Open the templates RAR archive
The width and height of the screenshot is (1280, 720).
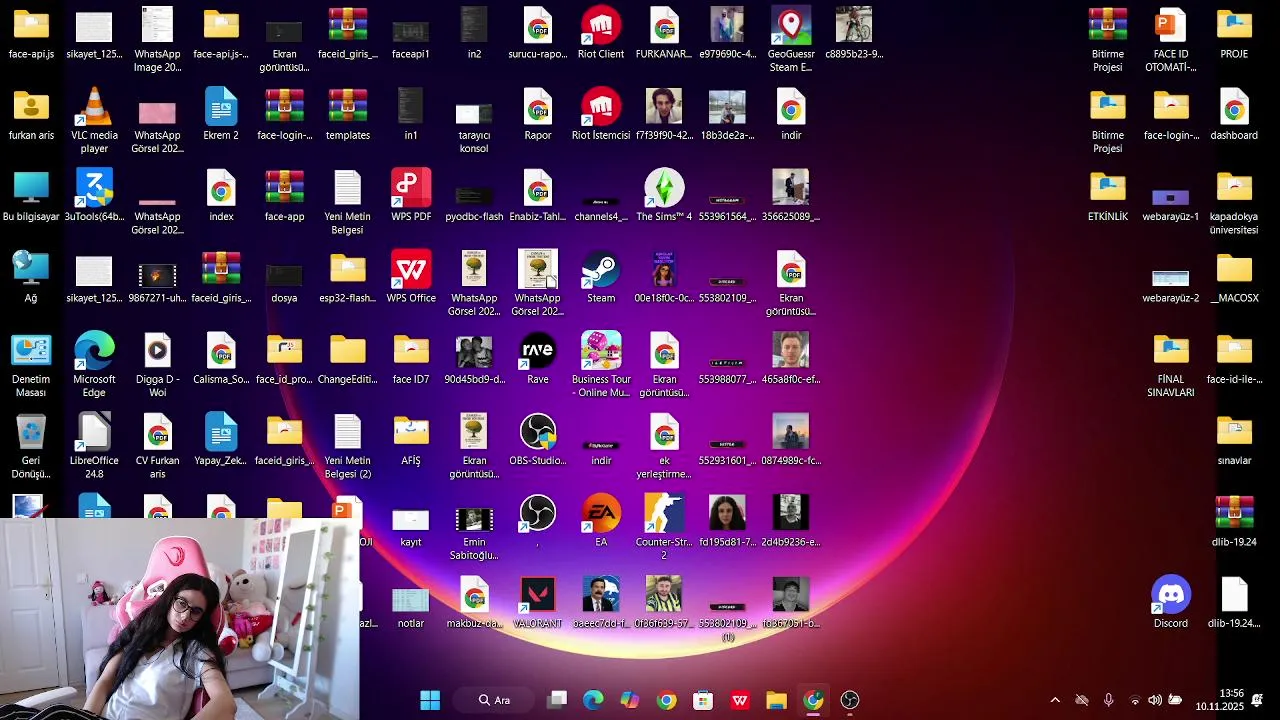point(348,114)
